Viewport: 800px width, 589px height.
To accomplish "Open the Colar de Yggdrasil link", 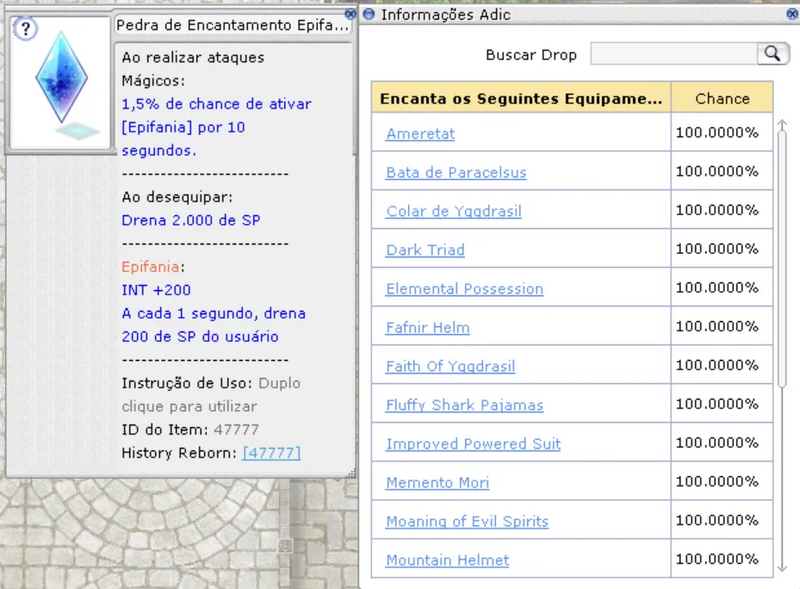I will [453, 211].
